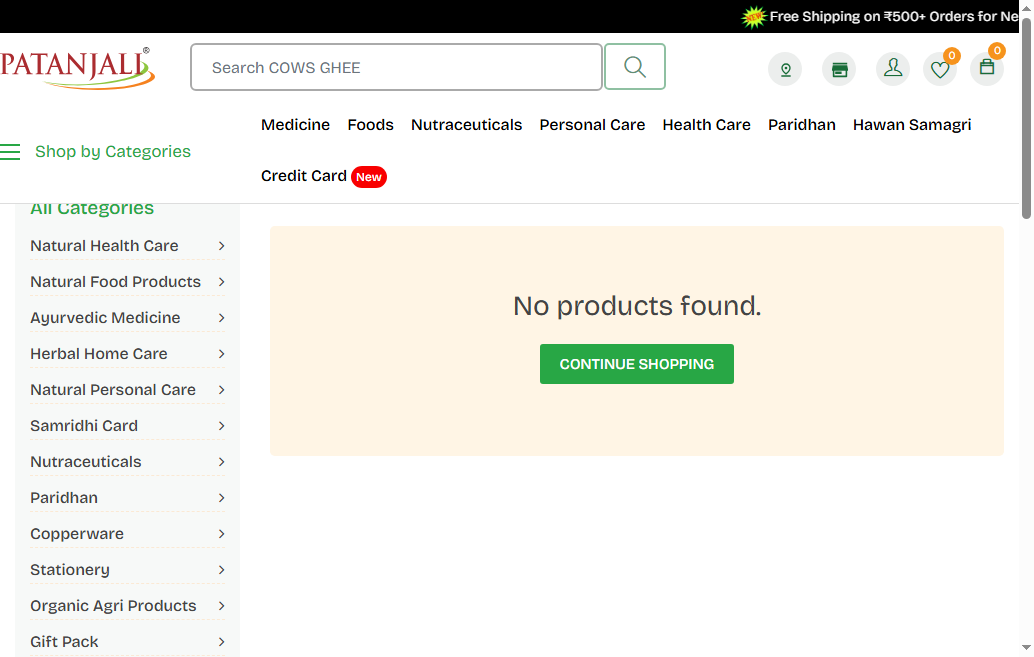Open the Health Care menu

pyautogui.click(x=706, y=125)
